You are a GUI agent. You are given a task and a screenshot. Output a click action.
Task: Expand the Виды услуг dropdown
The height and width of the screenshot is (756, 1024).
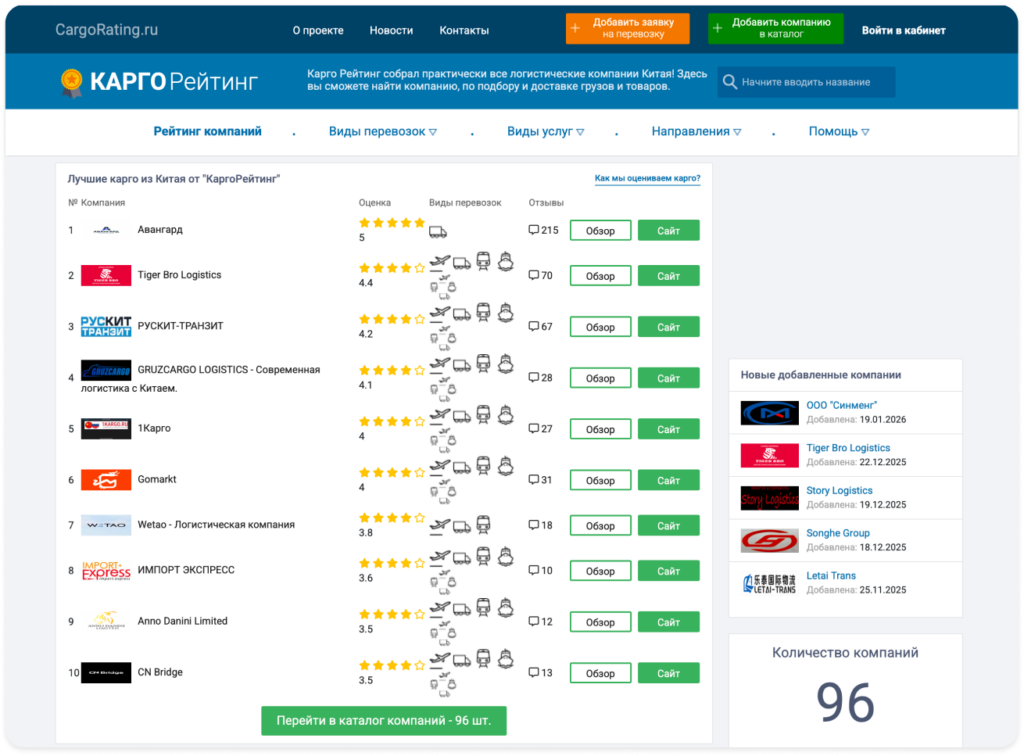[545, 132]
